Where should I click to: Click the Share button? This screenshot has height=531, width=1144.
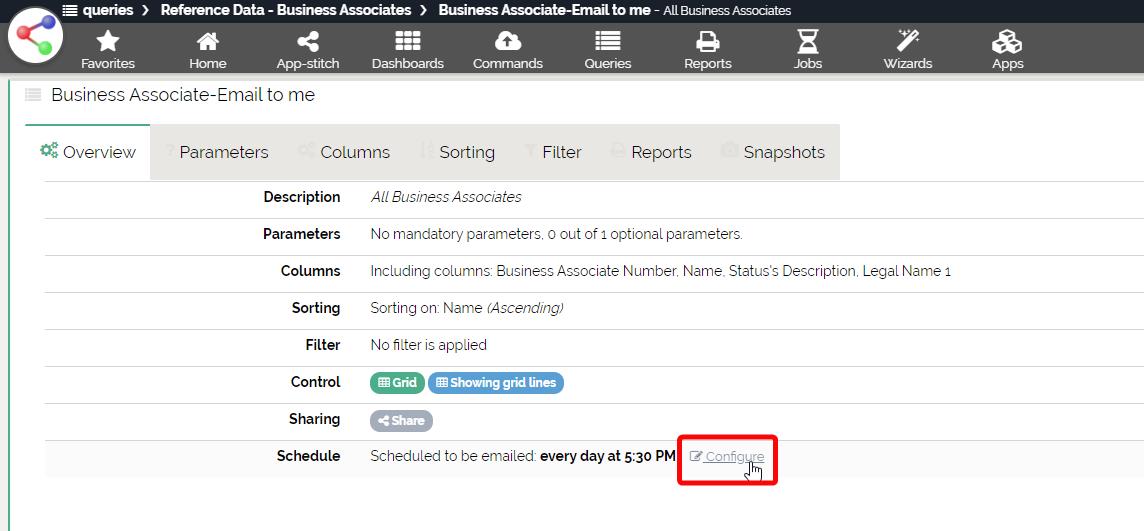(x=401, y=421)
